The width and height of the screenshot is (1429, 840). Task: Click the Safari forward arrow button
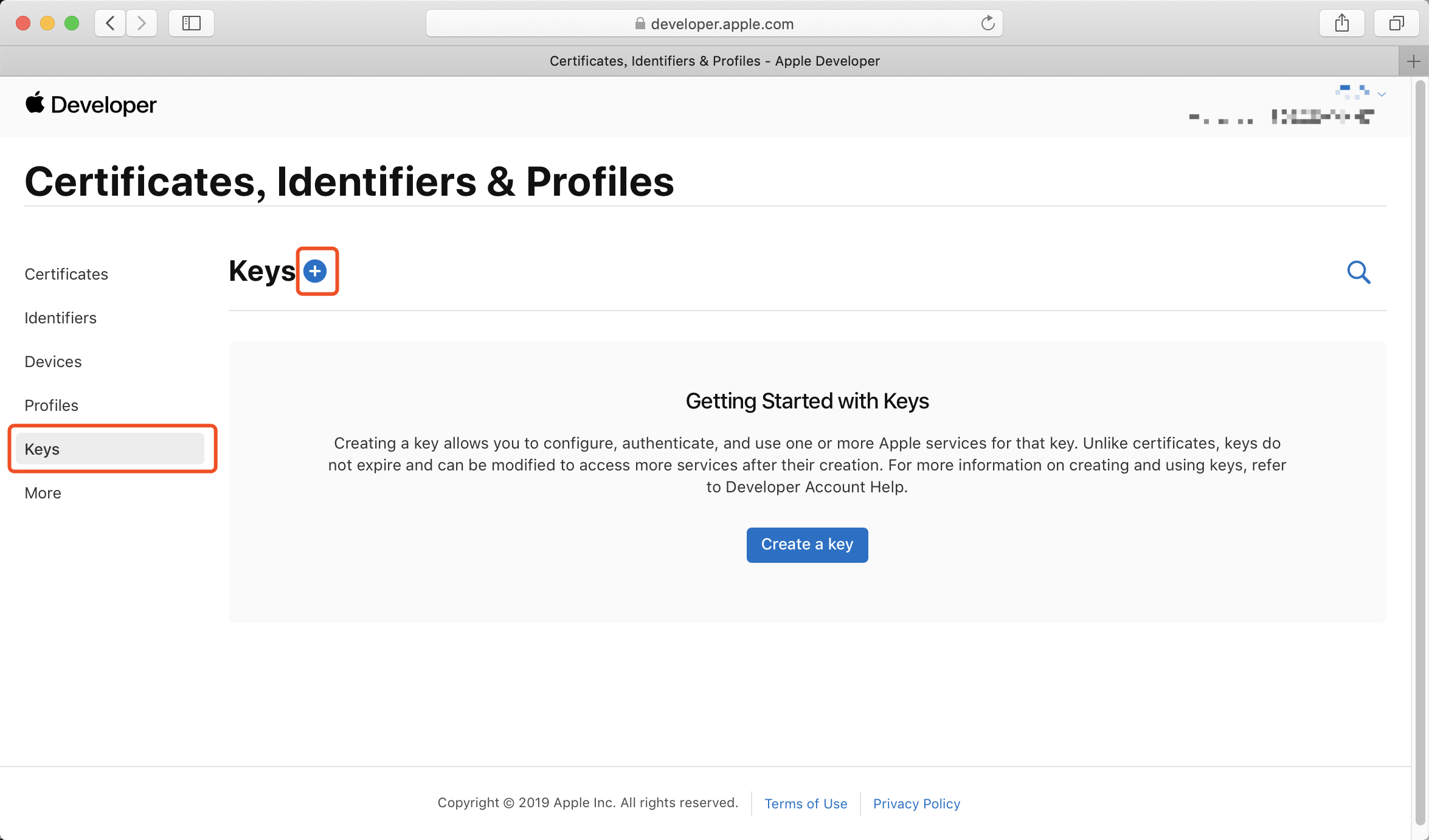(x=142, y=24)
